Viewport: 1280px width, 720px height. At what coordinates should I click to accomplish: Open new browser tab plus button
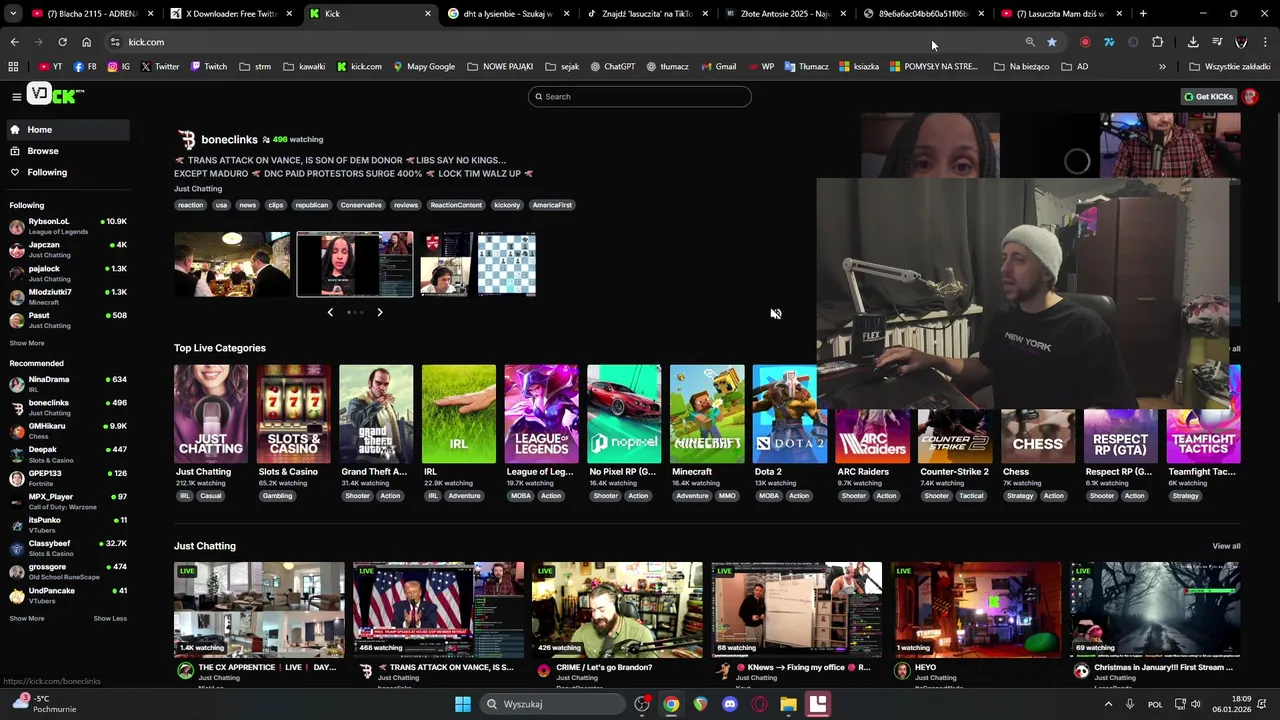(1143, 14)
